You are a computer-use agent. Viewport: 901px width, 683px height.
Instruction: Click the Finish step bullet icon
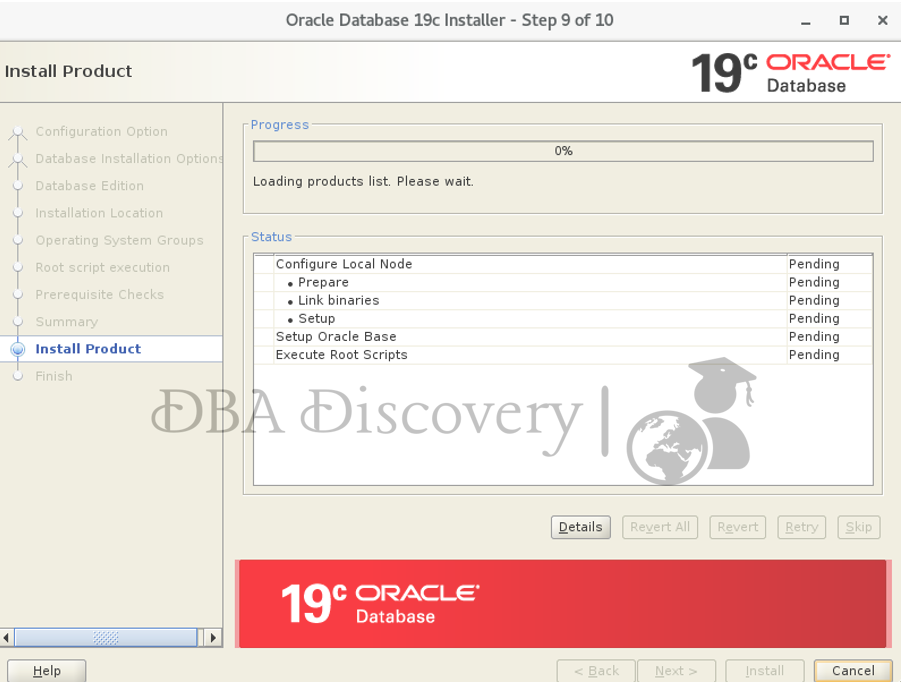pos(17,376)
